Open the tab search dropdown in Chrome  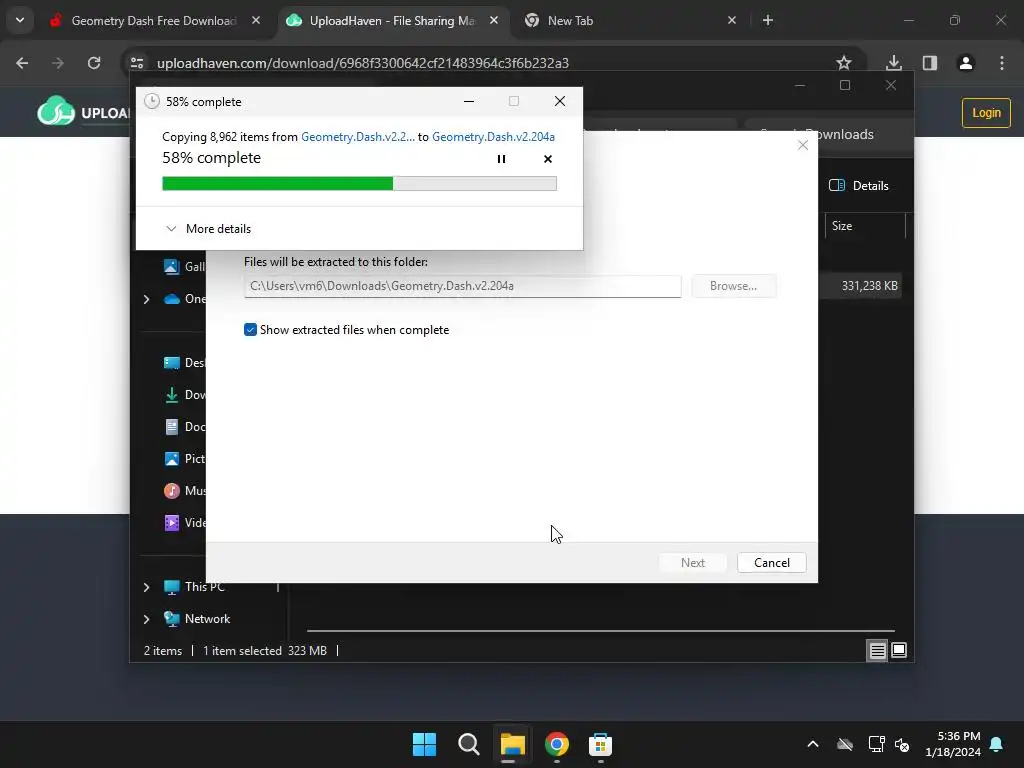[x=20, y=20]
